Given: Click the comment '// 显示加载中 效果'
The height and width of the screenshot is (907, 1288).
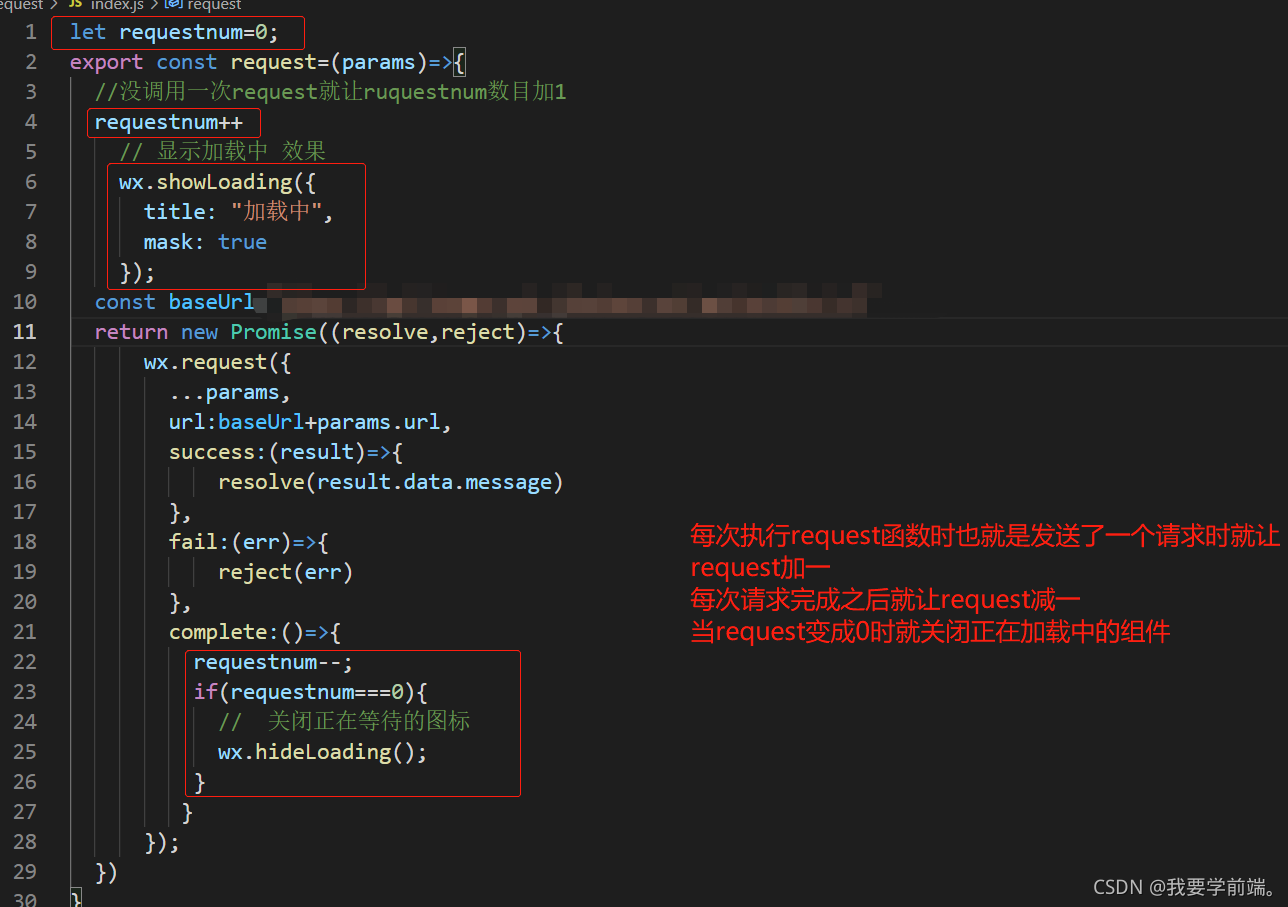Looking at the screenshot, I should click(x=222, y=152).
